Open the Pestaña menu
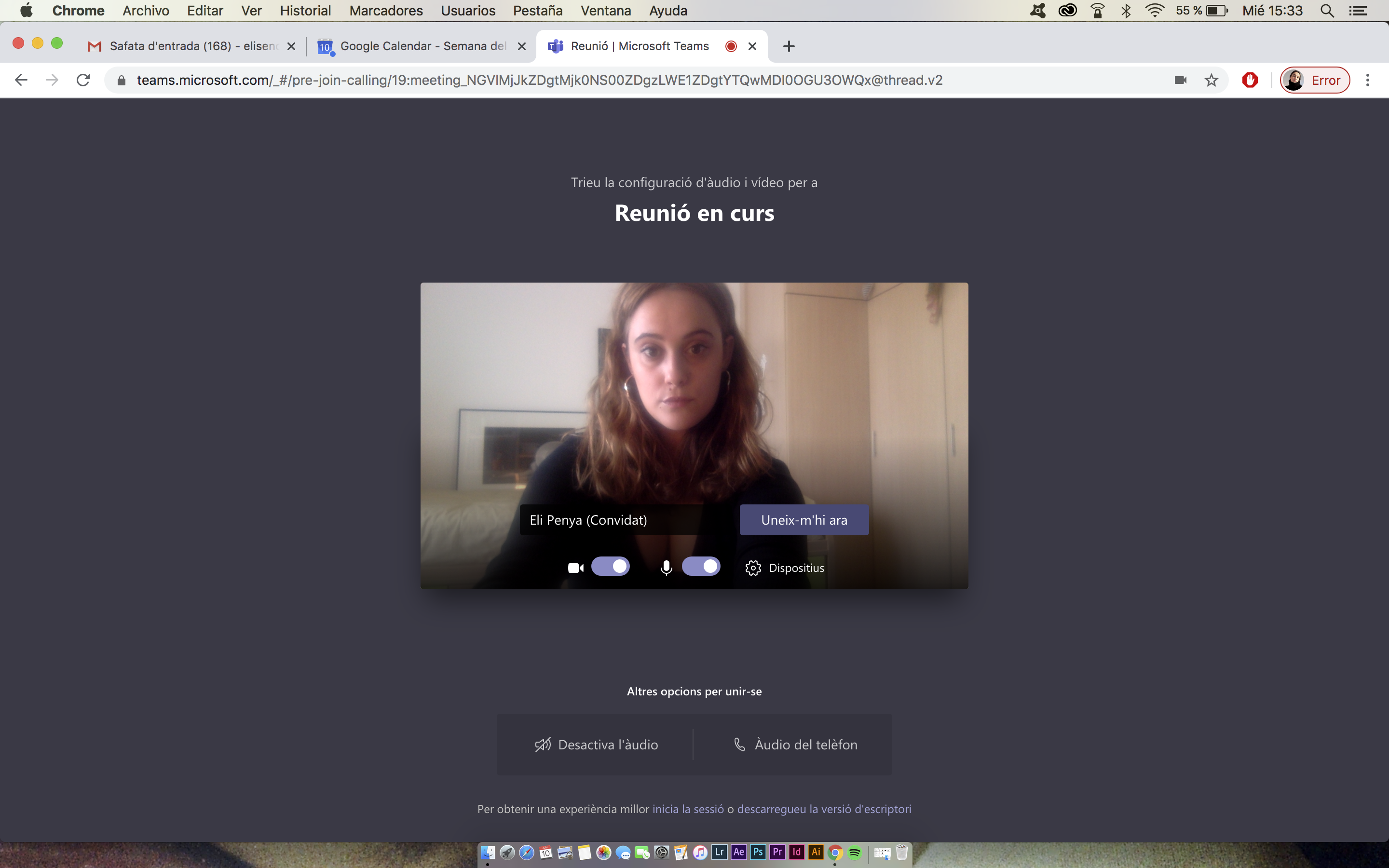The width and height of the screenshot is (1389, 868). [537, 10]
